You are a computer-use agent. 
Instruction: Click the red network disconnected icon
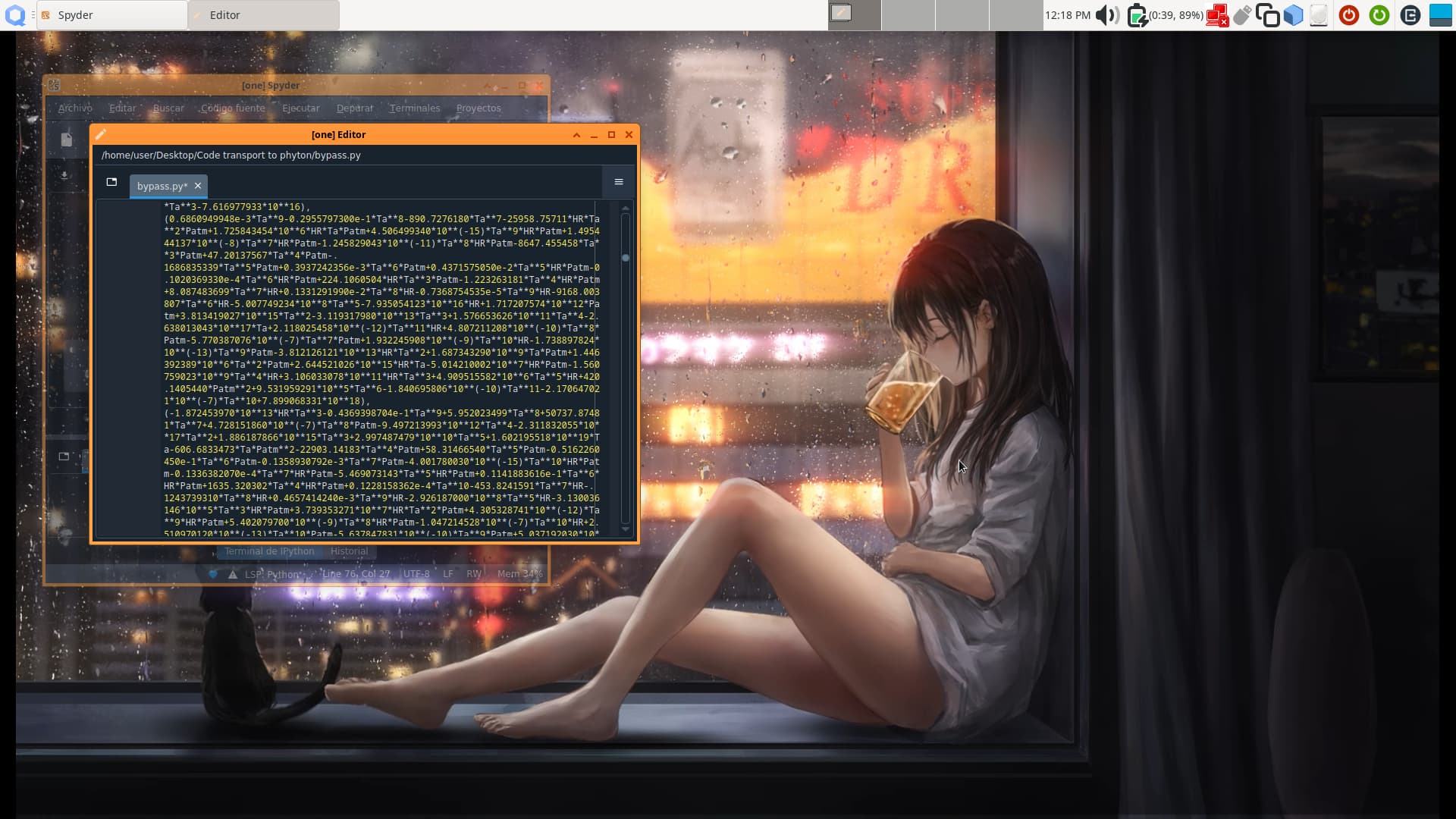point(1216,15)
